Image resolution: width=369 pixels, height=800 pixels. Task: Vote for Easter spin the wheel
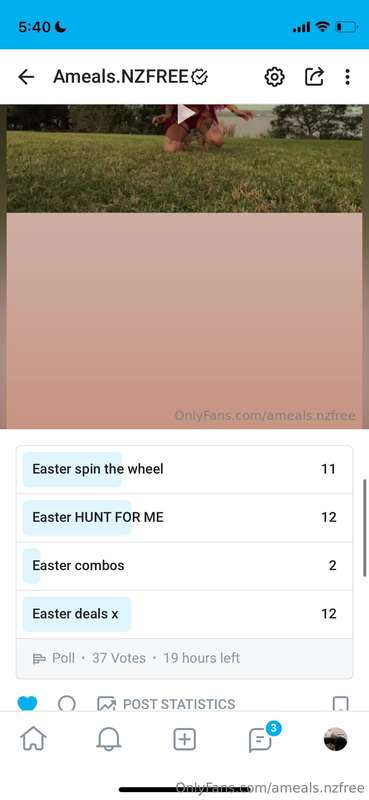[x=184, y=469]
